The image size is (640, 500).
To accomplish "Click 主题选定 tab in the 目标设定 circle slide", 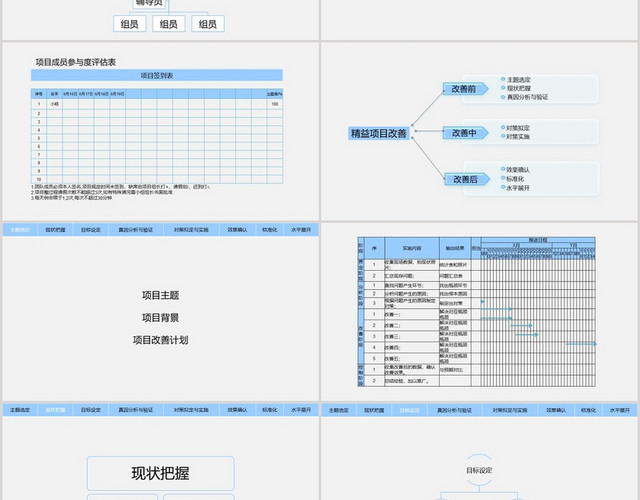I will (x=339, y=410).
